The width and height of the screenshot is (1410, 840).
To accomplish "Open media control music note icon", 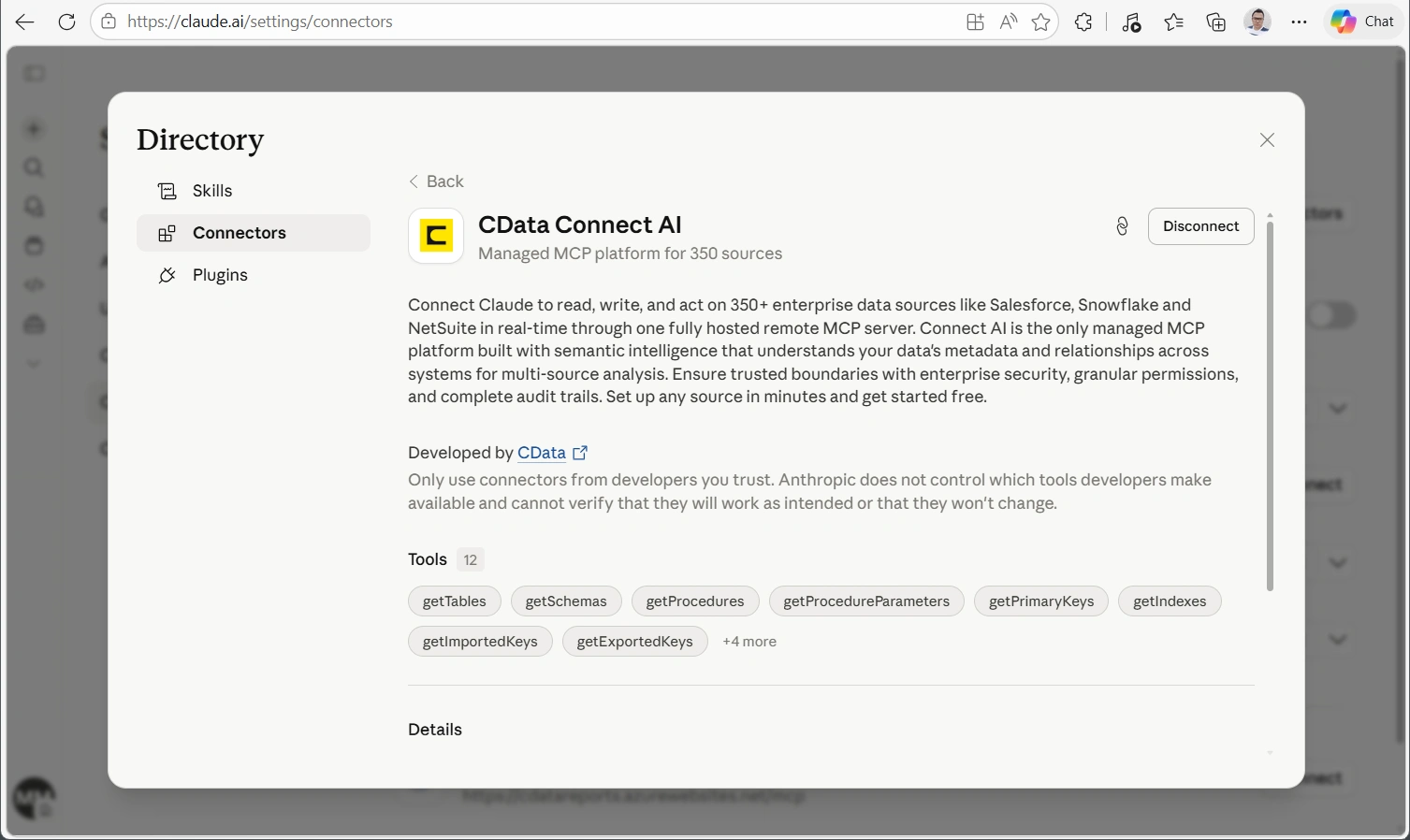I will (x=1131, y=22).
